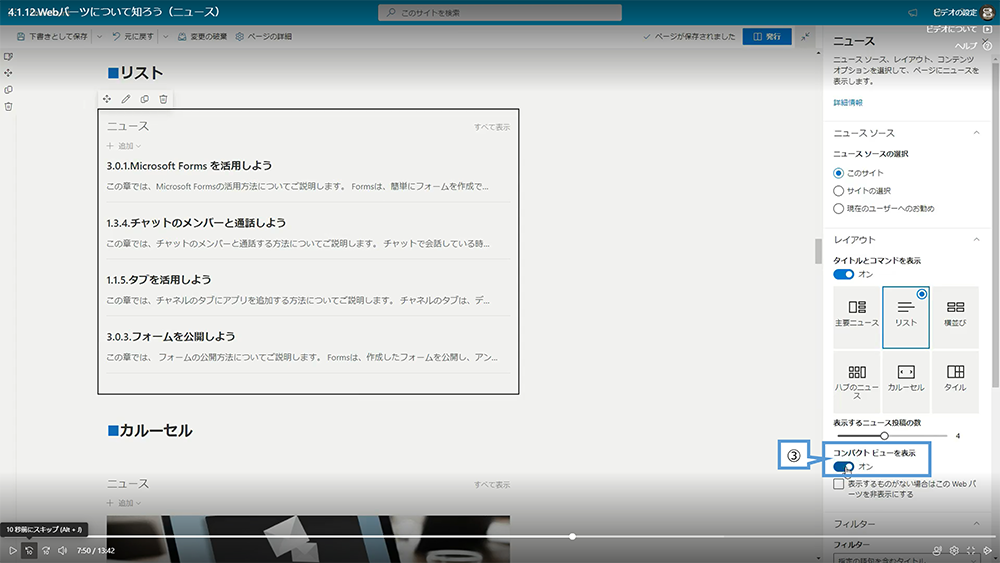
Task: Open 追加 dropdown in list news part
Action: 124,146
